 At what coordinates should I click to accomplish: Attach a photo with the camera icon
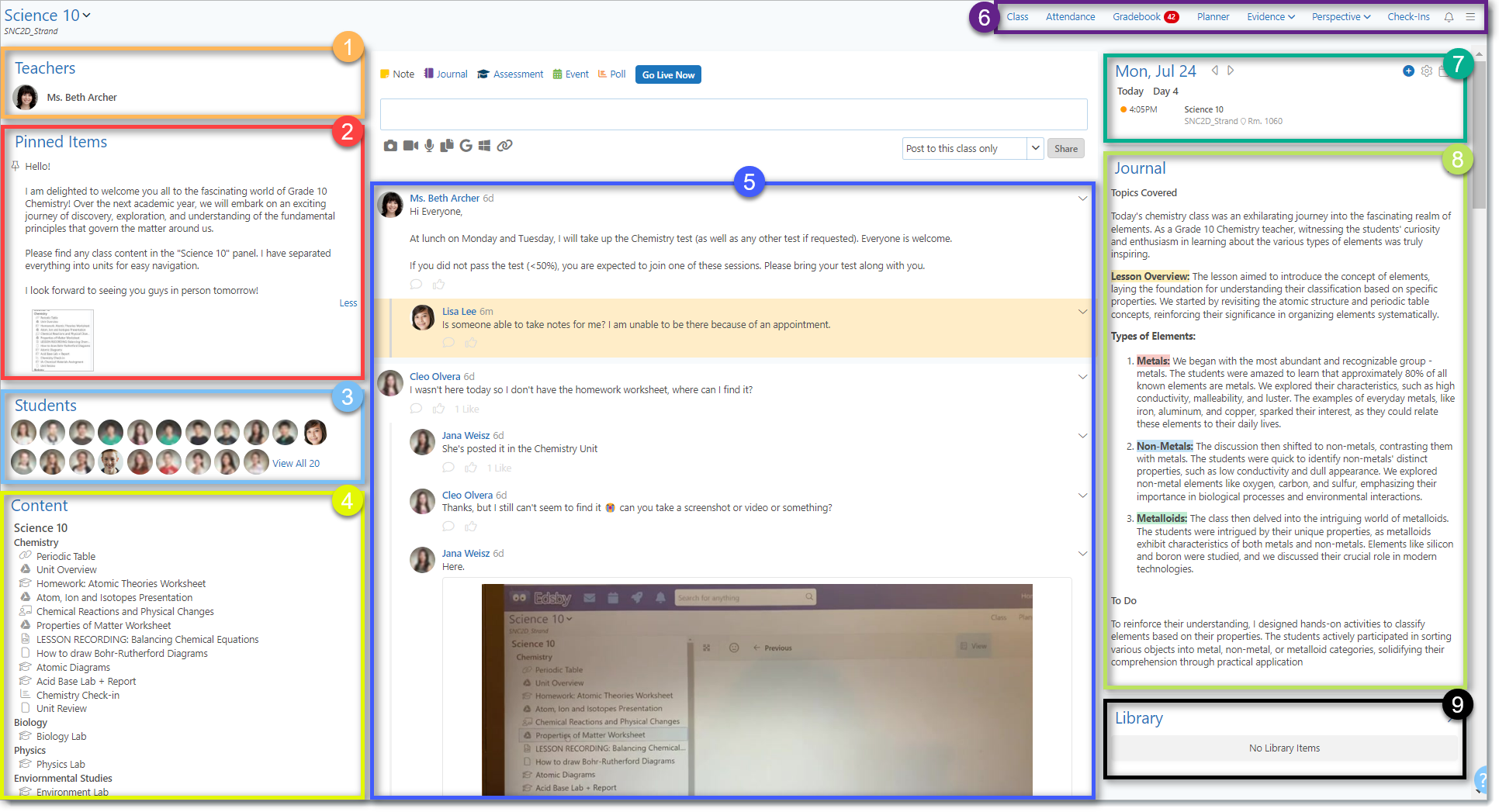tap(390, 146)
